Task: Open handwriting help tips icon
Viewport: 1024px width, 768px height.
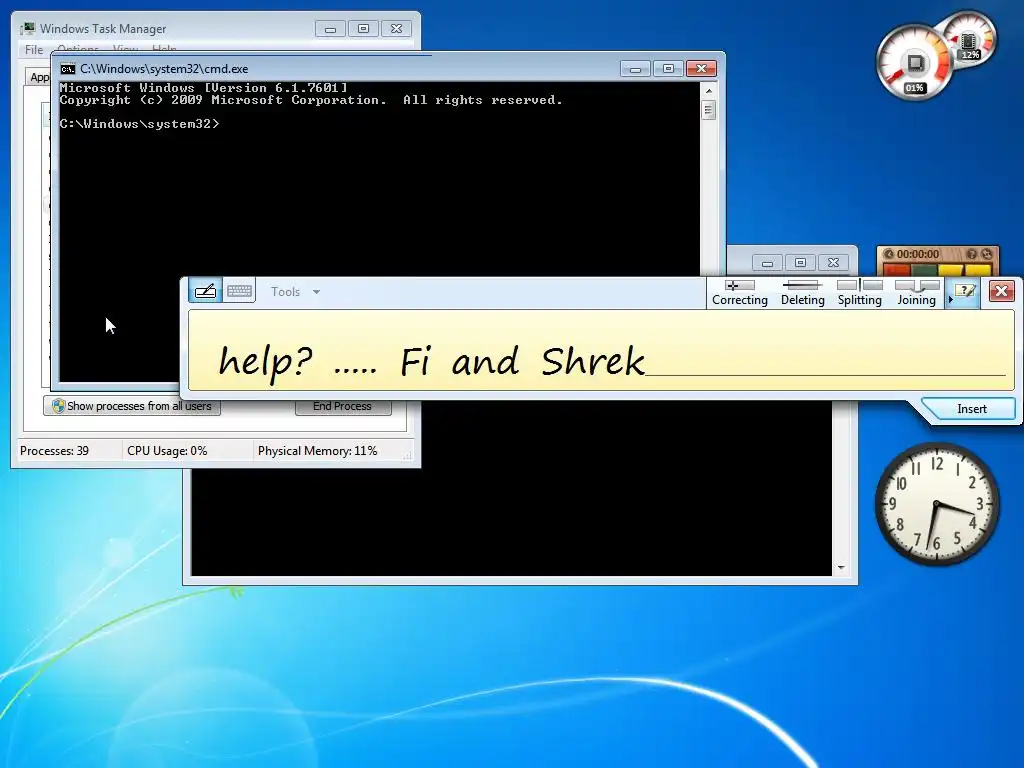Action: [x=965, y=291]
